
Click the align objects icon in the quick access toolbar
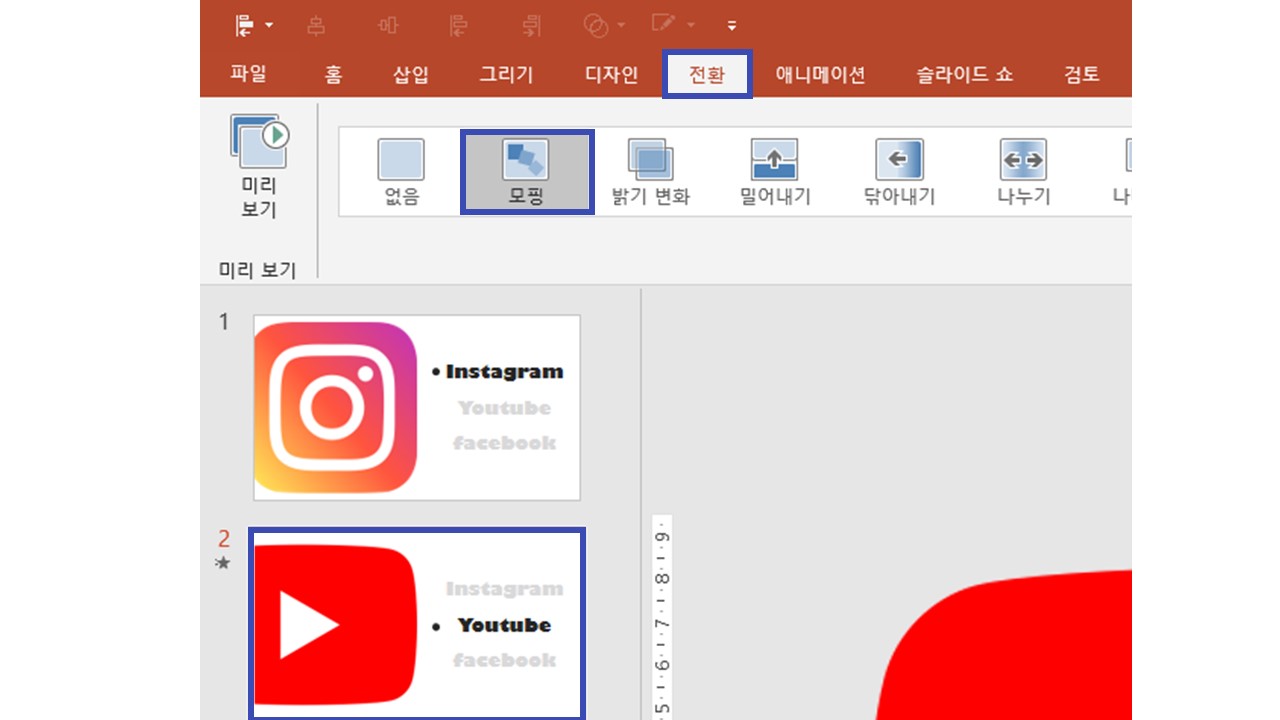click(245, 25)
